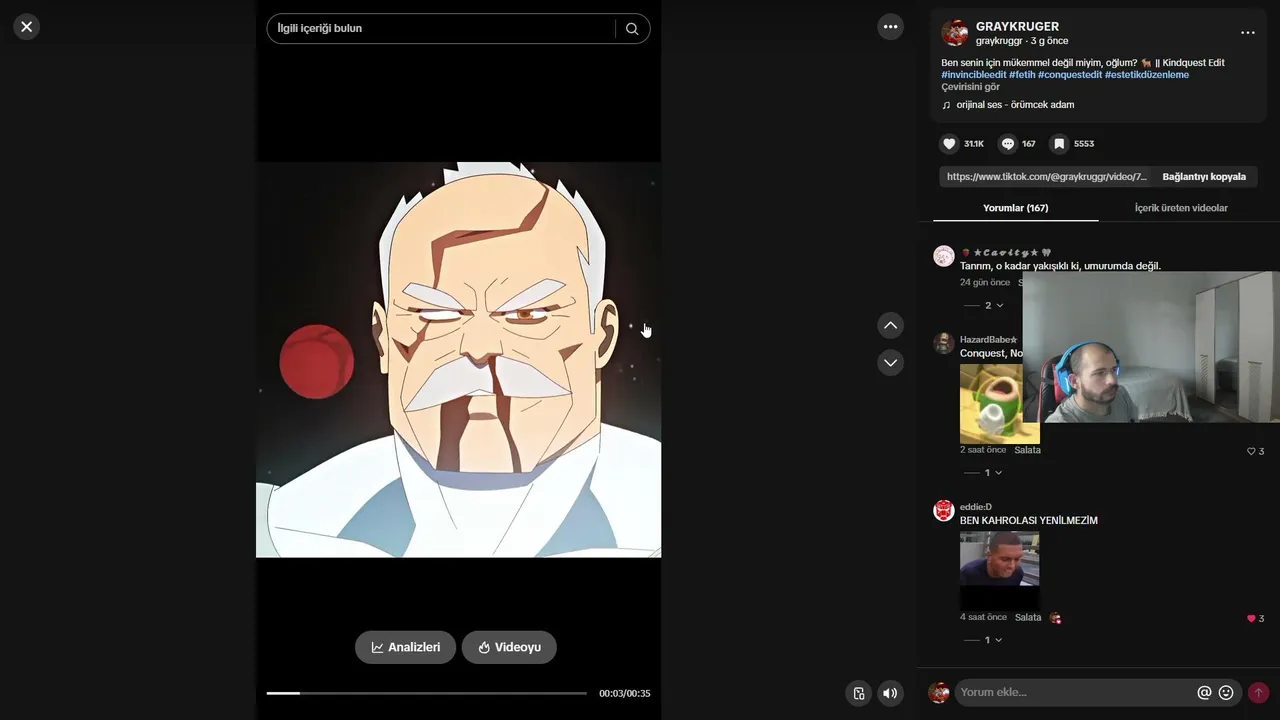Screen dimensions: 1280x720
Task: Open HazardBabe's avatar
Action: [943, 343]
